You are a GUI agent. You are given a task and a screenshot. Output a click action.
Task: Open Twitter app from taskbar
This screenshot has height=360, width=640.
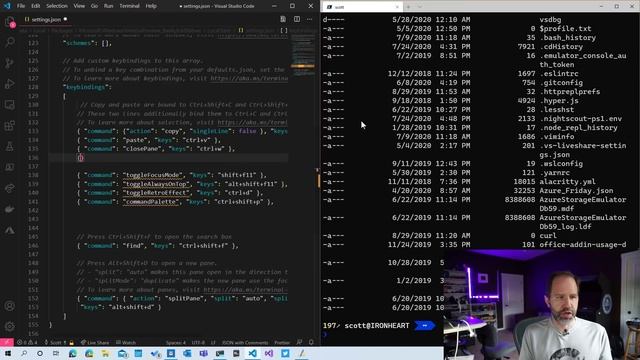click(285, 353)
